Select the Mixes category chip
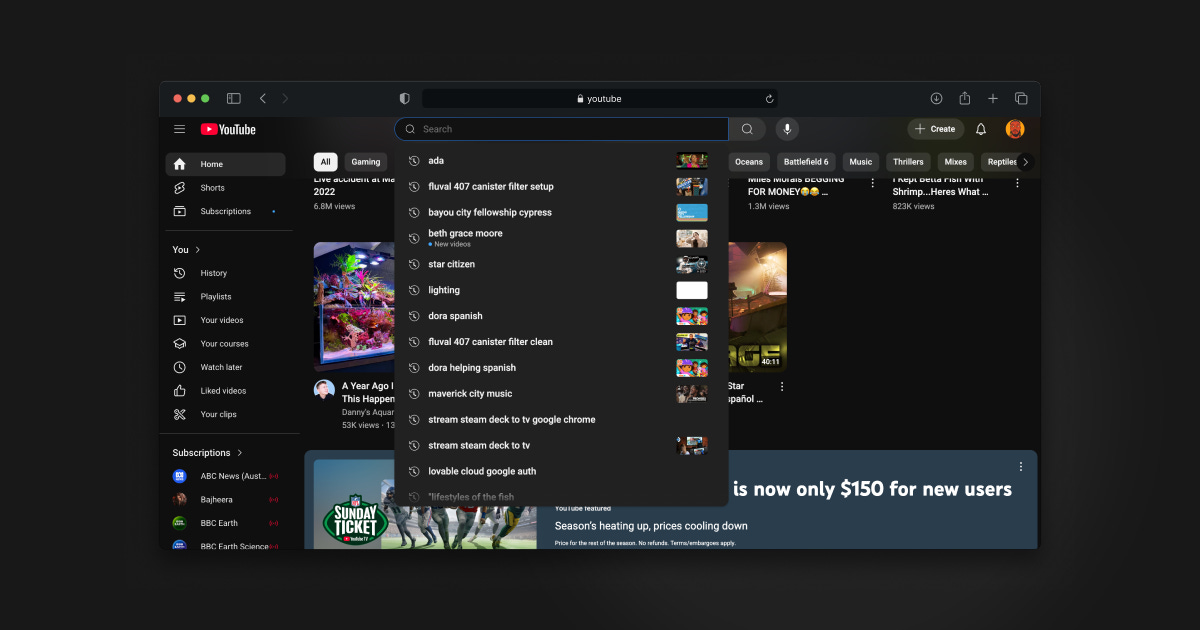The height and width of the screenshot is (630, 1200). pos(956,162)
